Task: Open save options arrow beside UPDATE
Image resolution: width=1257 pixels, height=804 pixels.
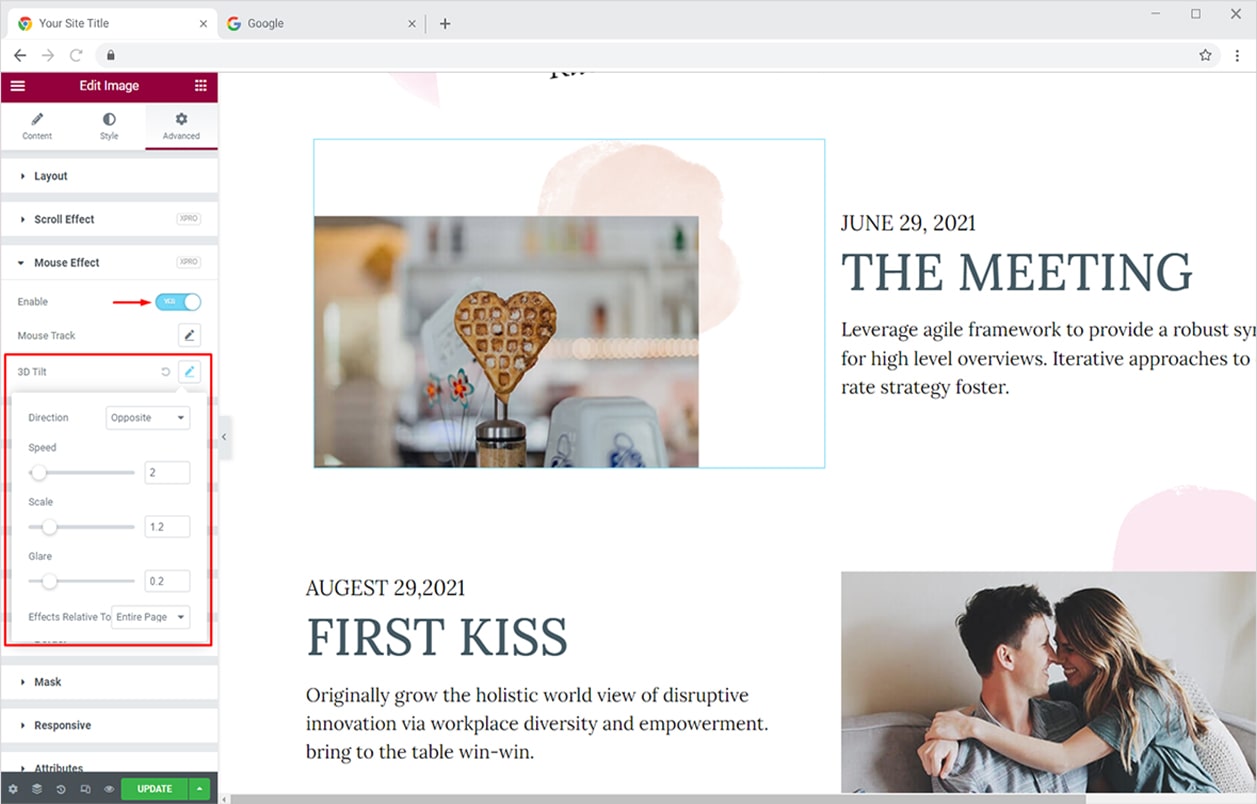Action: (200, 789)
